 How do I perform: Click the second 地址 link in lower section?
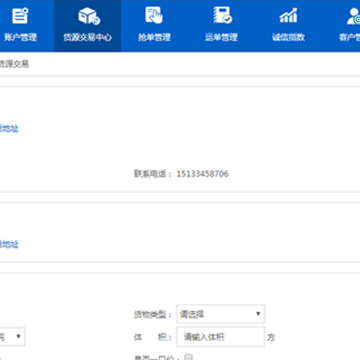tap(9, 244)
